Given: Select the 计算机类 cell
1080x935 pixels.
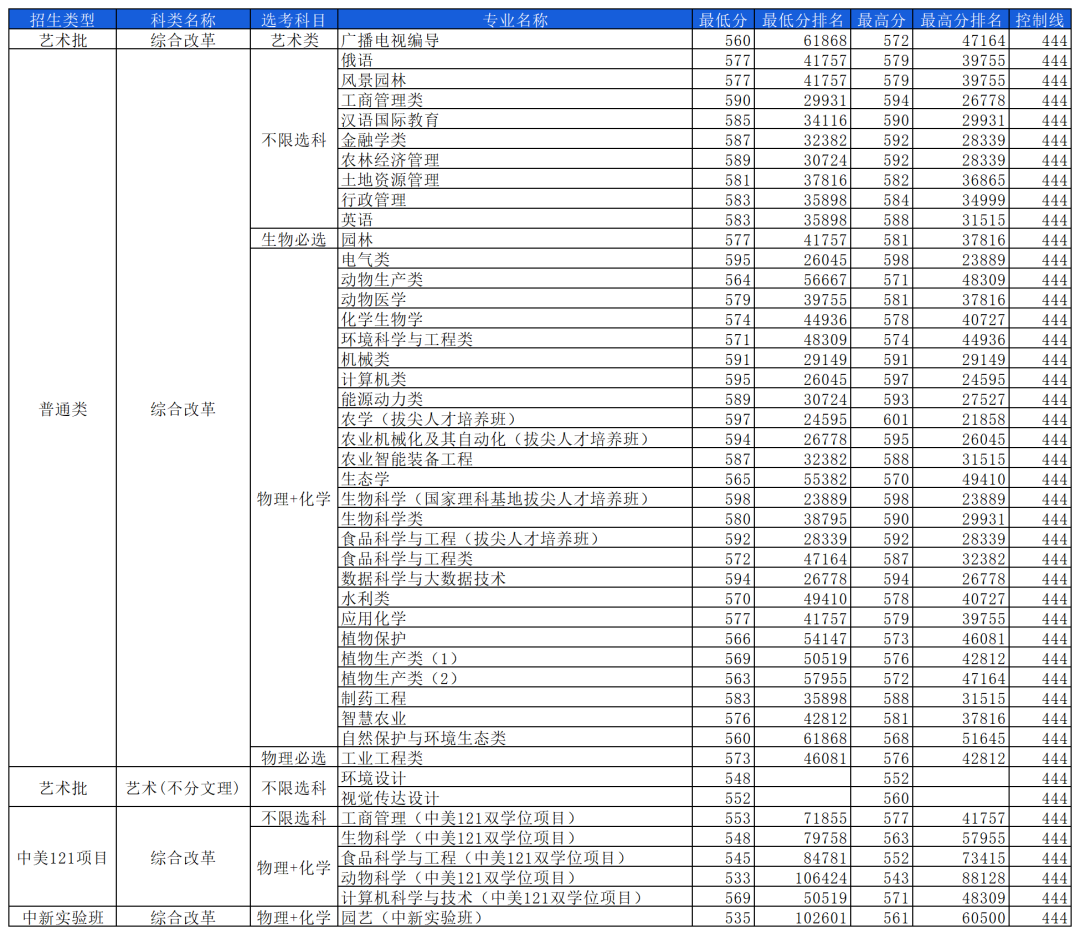Looking at the screenshot, I should 515,379.
